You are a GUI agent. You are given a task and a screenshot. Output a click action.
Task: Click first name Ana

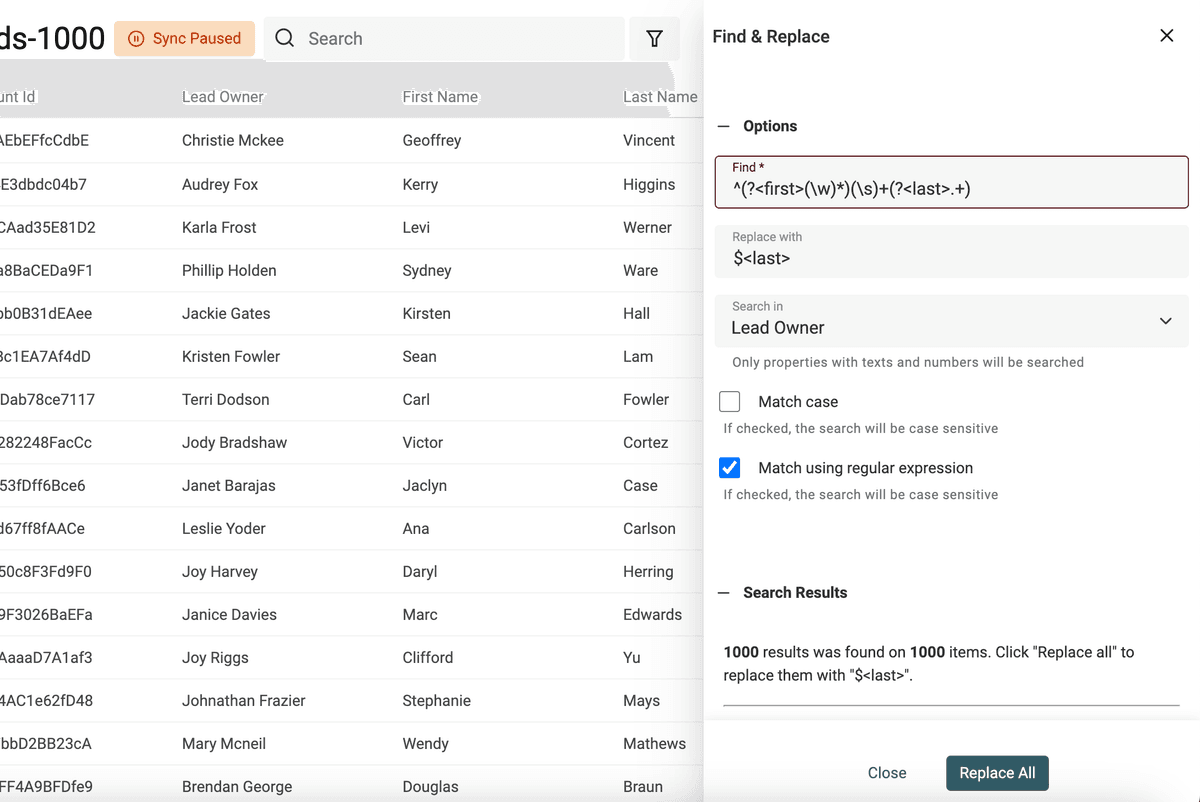point(416,529)
